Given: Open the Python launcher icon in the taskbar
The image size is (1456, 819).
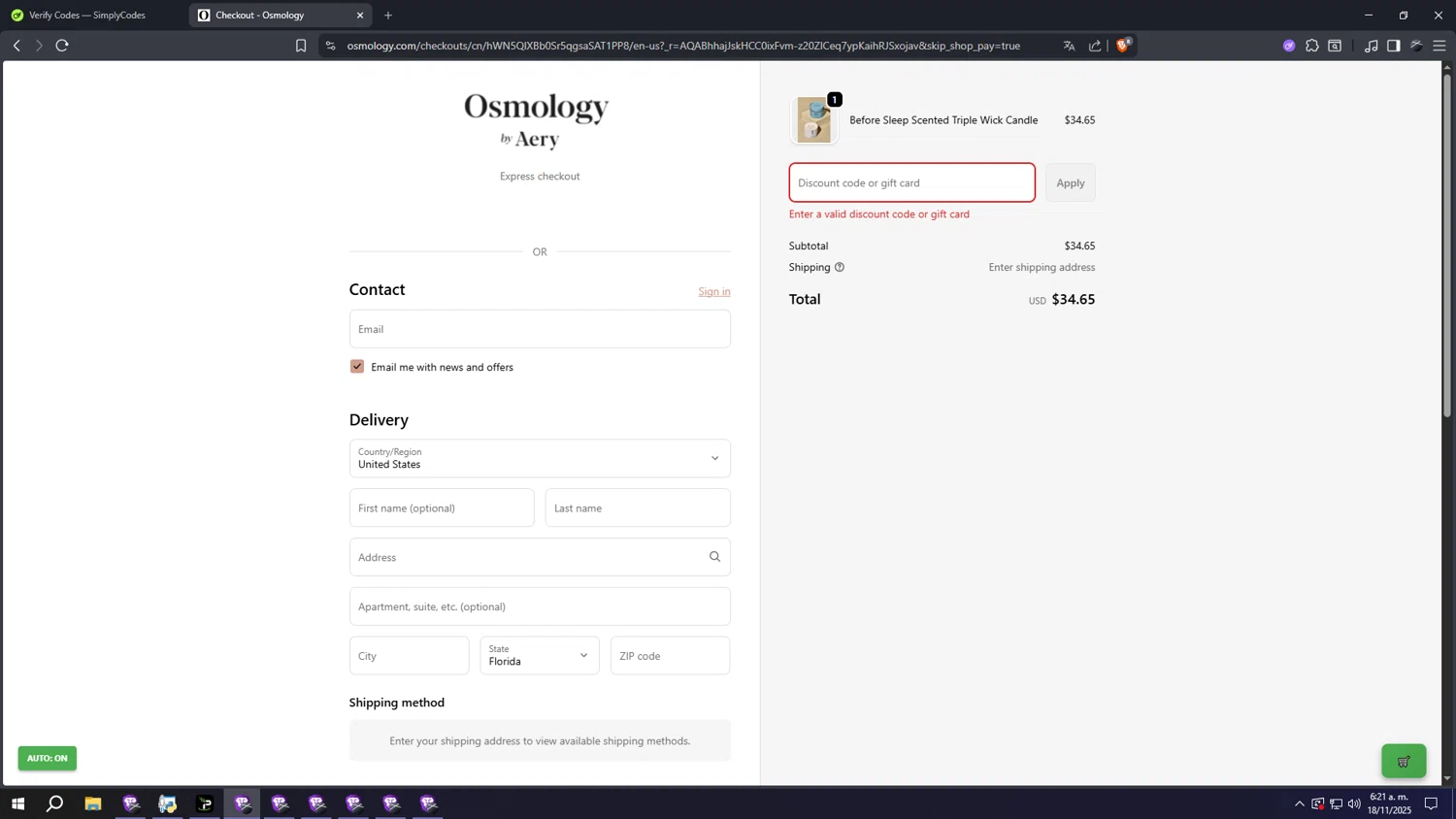Looking at the screenshot, I should (x=168, y=803).
